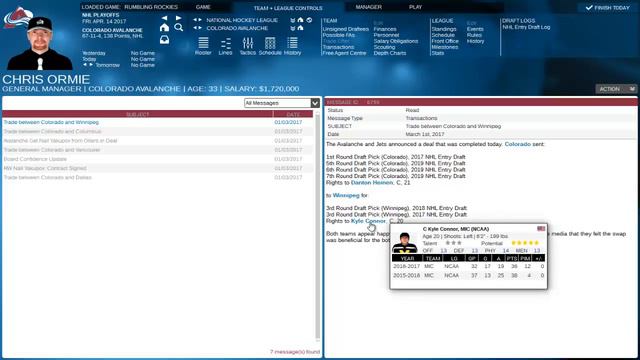
Task: Open league Stats link
Action: pyautogui.click(x=438, y=53)
